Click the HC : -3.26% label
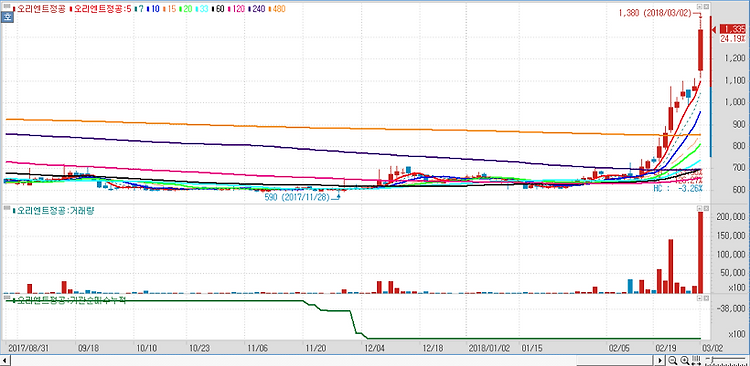This screenshot has height=366, width=750. click(x=678, y=189)
